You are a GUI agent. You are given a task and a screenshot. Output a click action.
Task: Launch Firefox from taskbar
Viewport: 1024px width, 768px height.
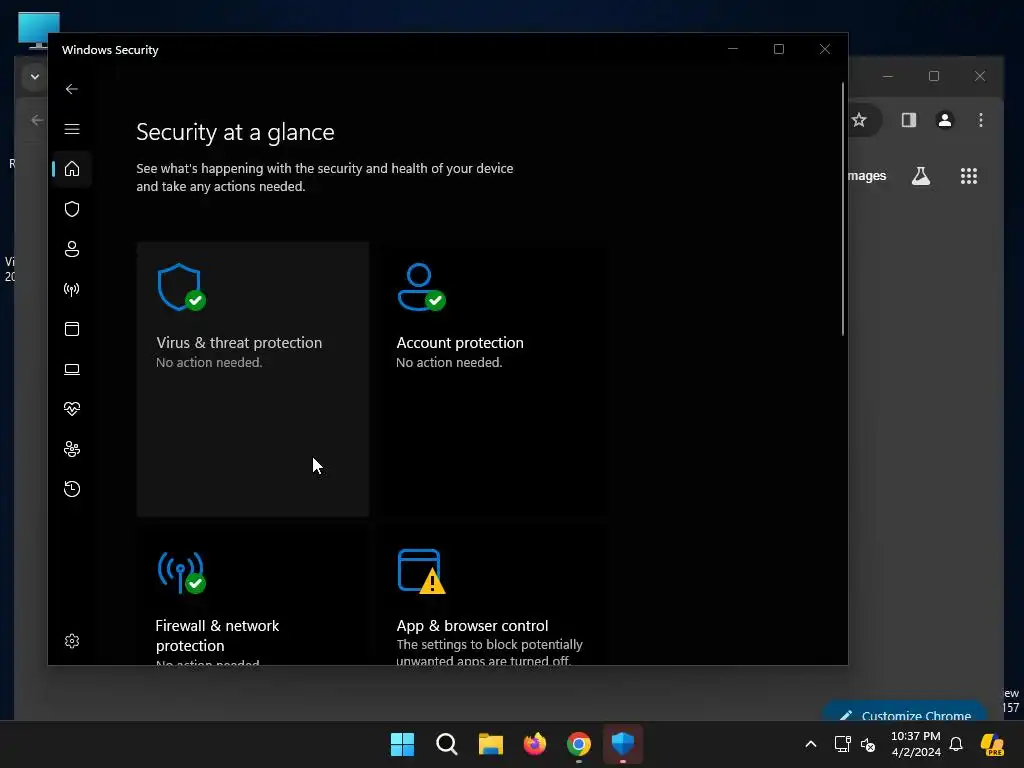535,744
